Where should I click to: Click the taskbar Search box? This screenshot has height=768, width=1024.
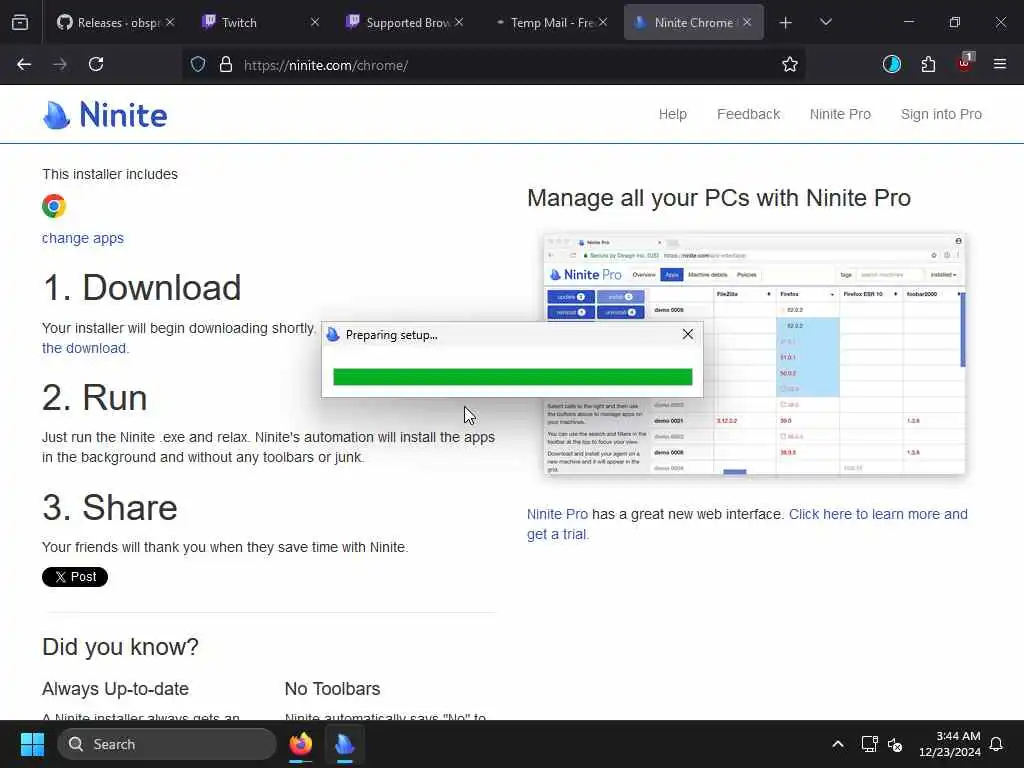(x=167, y=744)
